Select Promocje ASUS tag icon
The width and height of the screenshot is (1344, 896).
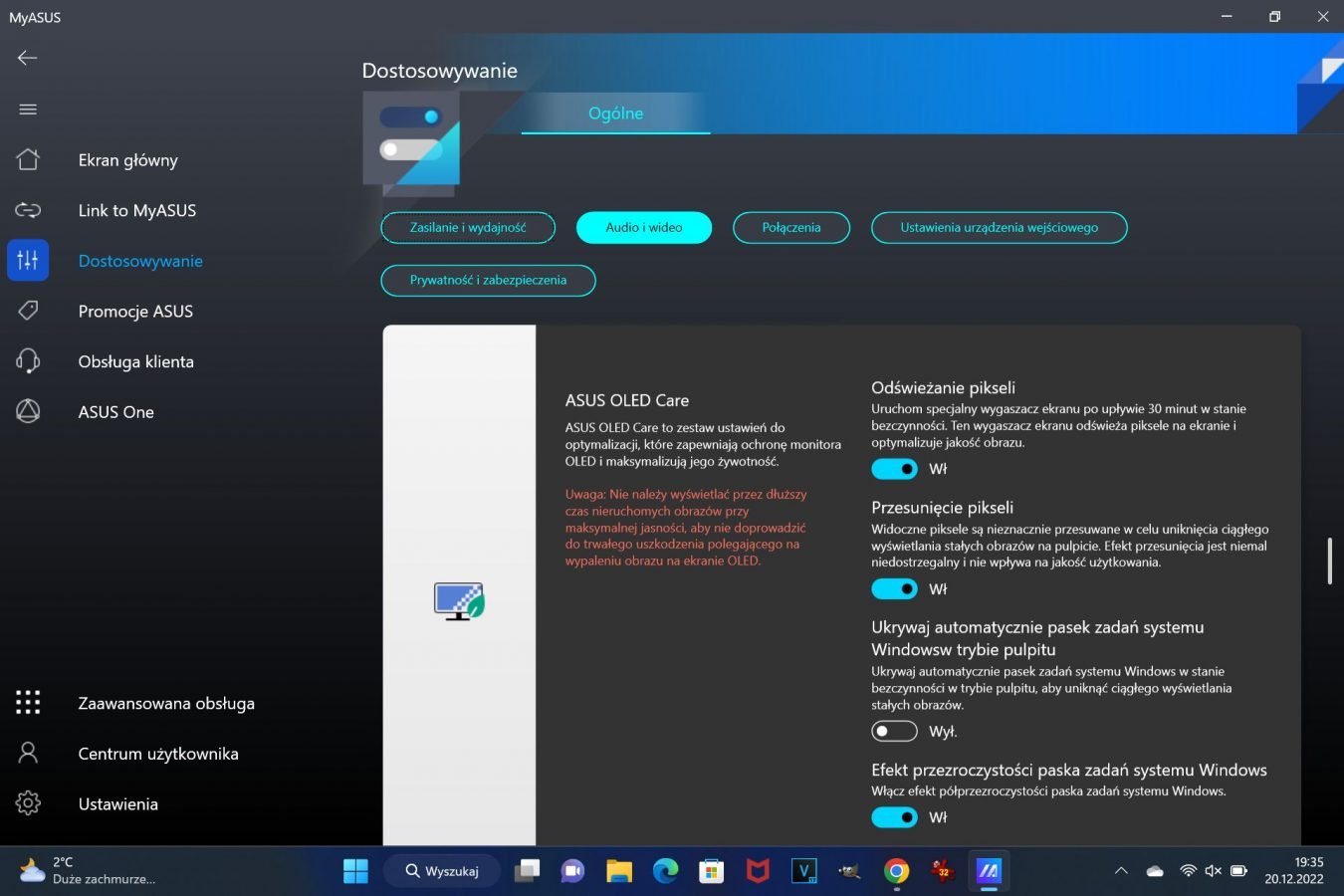coord(28,311)
